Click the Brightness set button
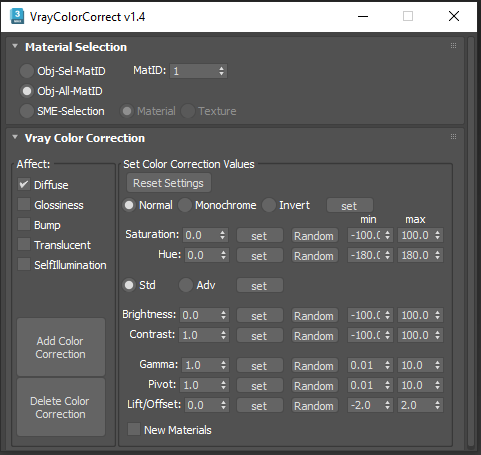 coord(260,315)
